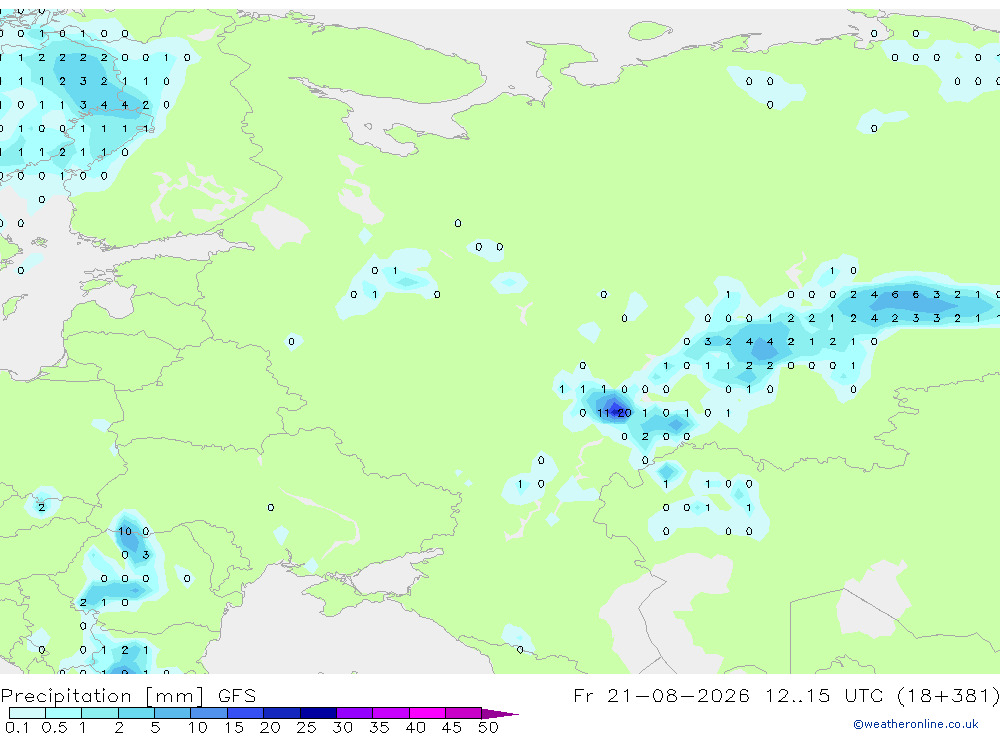Click legend scale label '0.1'
Viewport: 1000px width, 733px height.
[x=17, y=727]
